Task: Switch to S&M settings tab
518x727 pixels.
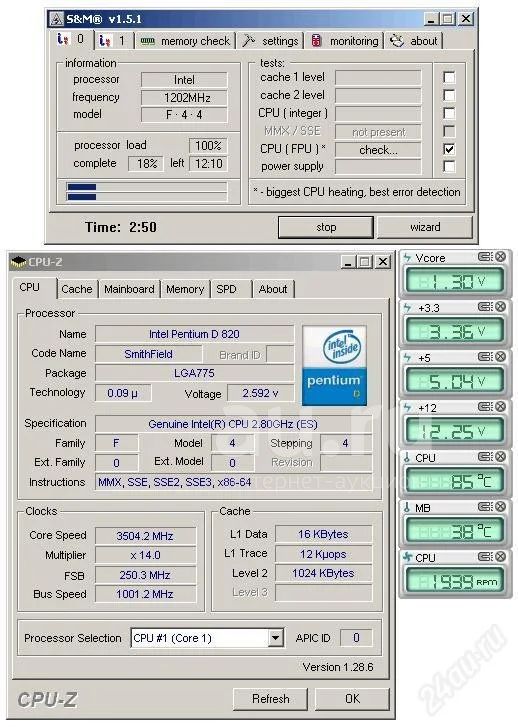Action: tap(270, 41)
